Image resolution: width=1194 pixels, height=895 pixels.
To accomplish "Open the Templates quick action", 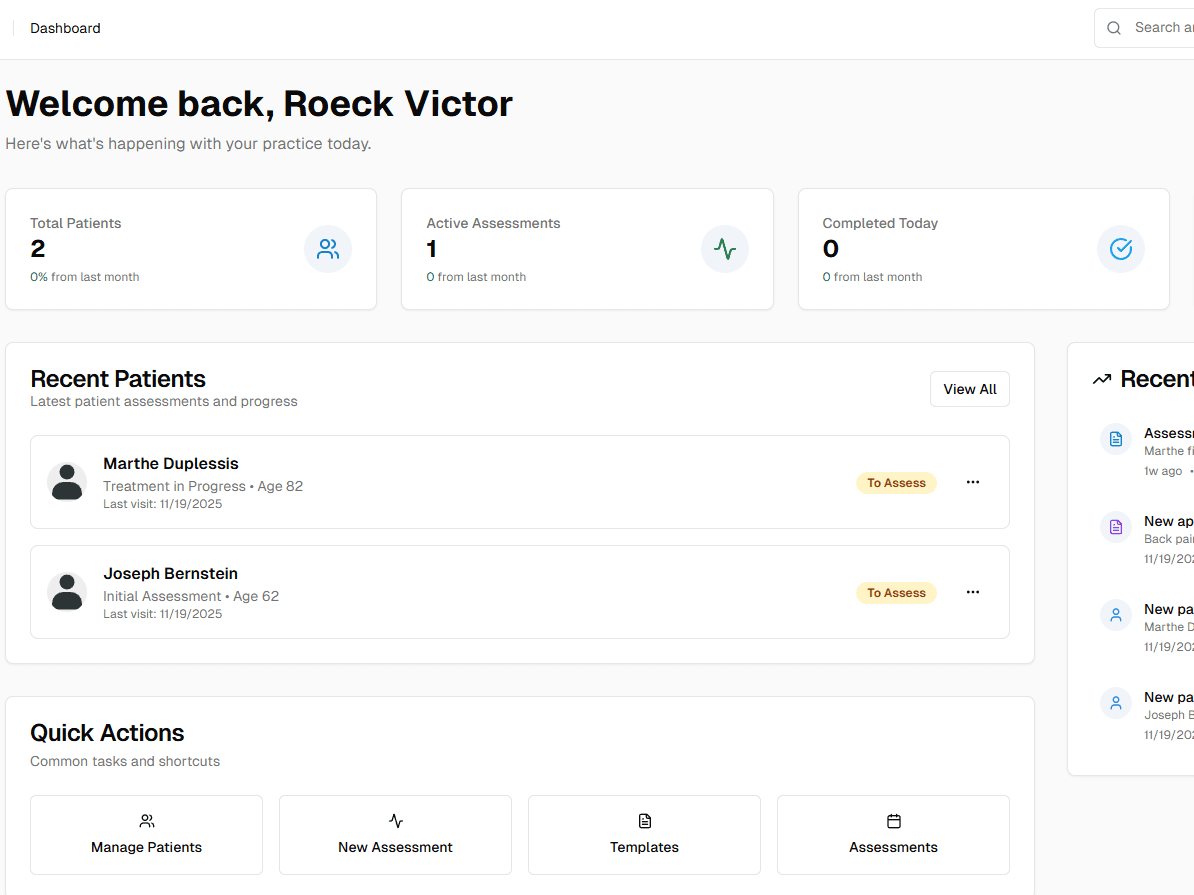I will [x=644, y=835].
